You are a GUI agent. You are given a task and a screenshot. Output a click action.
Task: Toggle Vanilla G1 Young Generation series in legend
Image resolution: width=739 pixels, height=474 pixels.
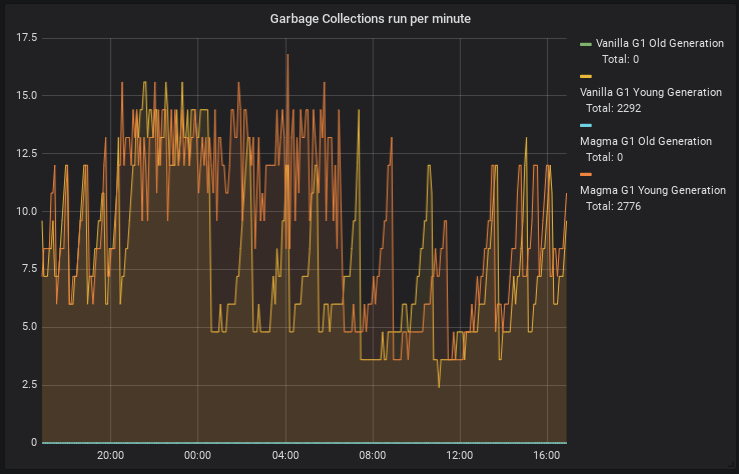coord(650,92)
